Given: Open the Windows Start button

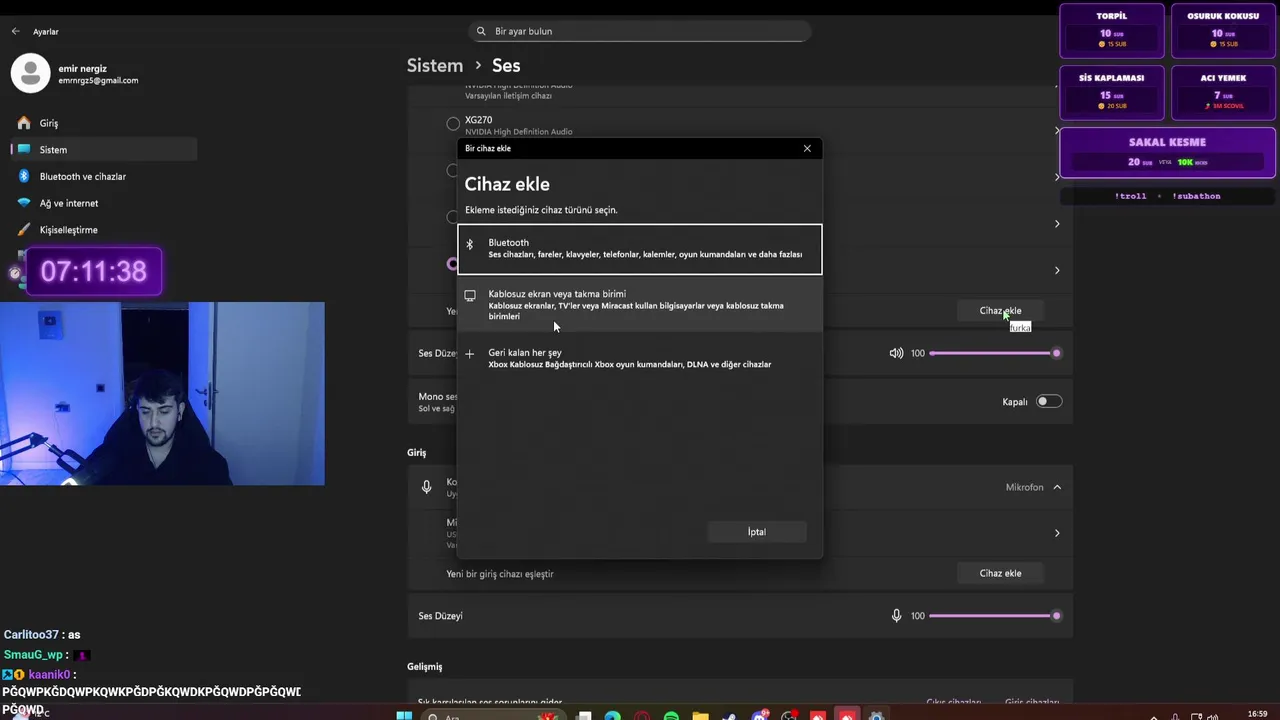Looking at the screenshot, I should 404,716.
